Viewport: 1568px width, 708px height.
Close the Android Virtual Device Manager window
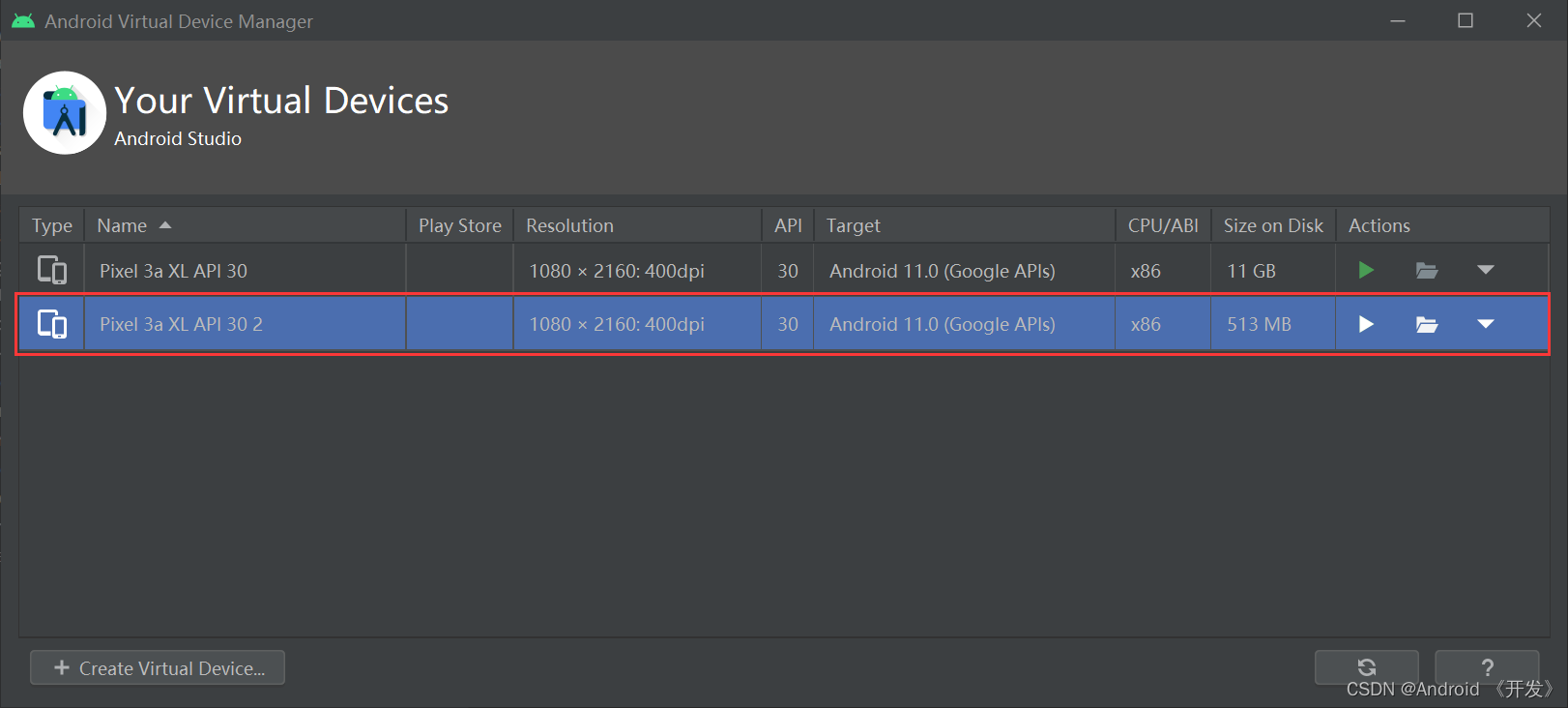click(1534, 20)
